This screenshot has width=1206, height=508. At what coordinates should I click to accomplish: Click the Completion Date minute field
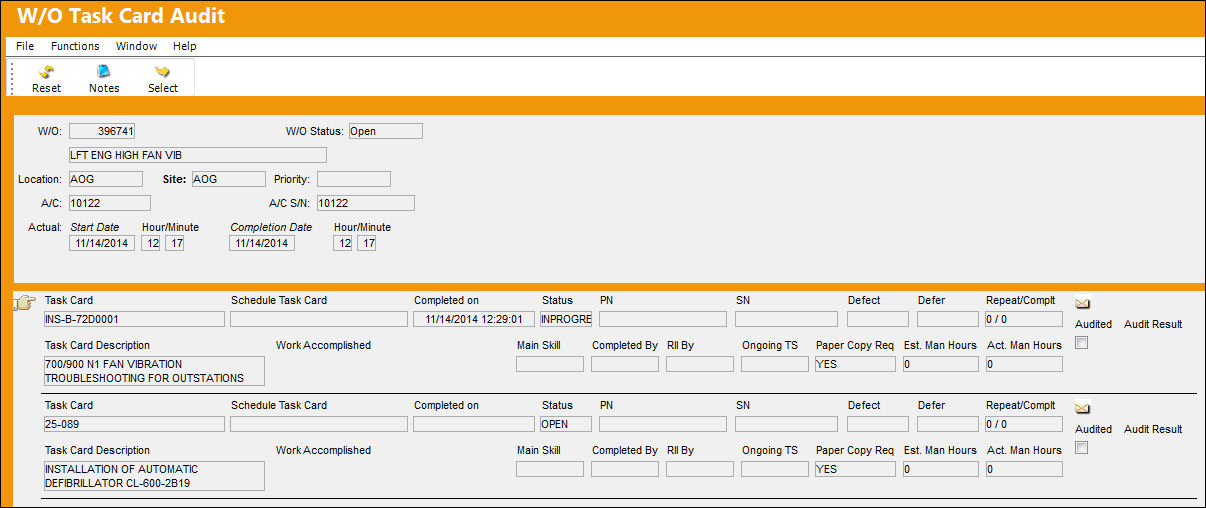[x=366, y=243]
